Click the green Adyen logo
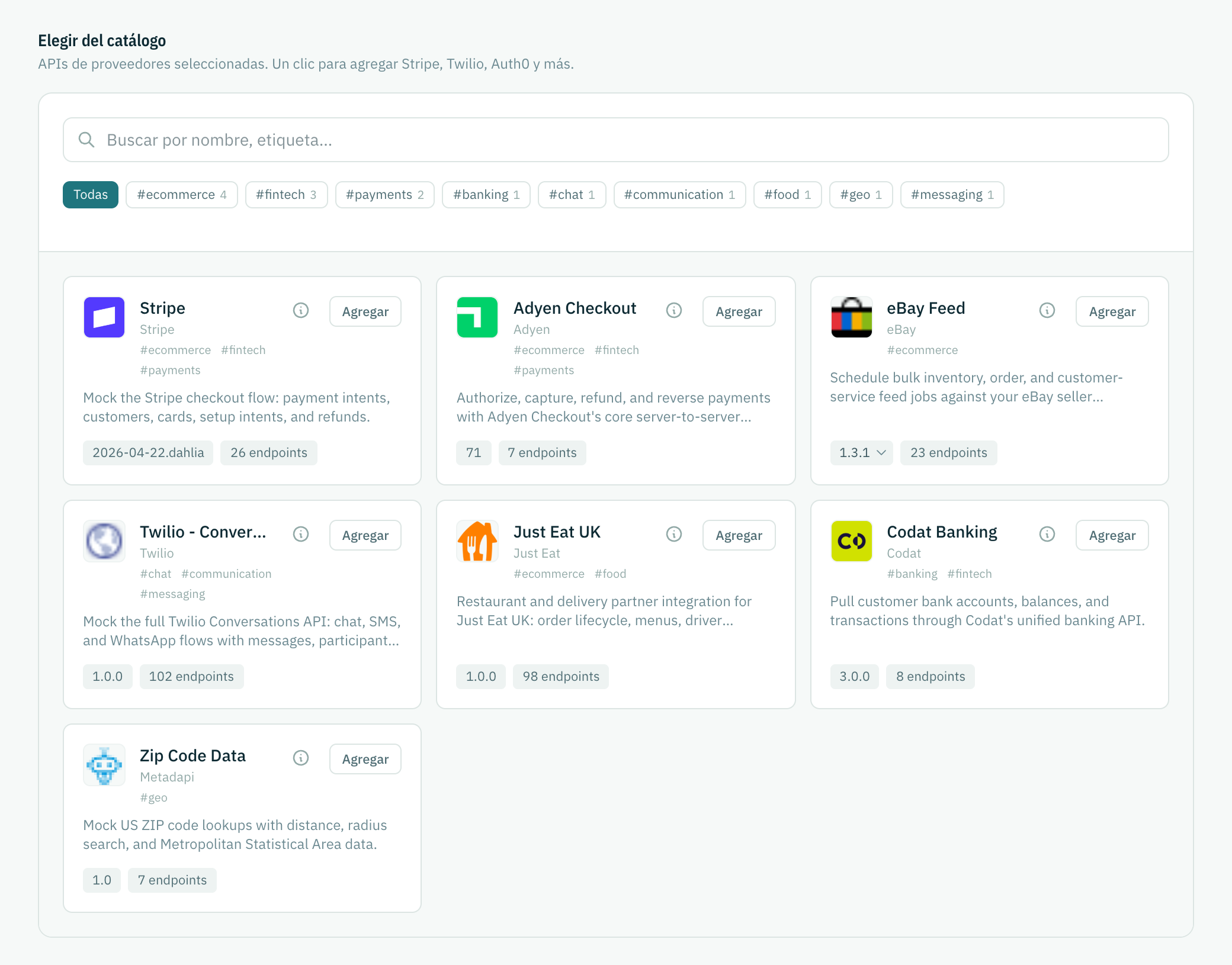 477,317
